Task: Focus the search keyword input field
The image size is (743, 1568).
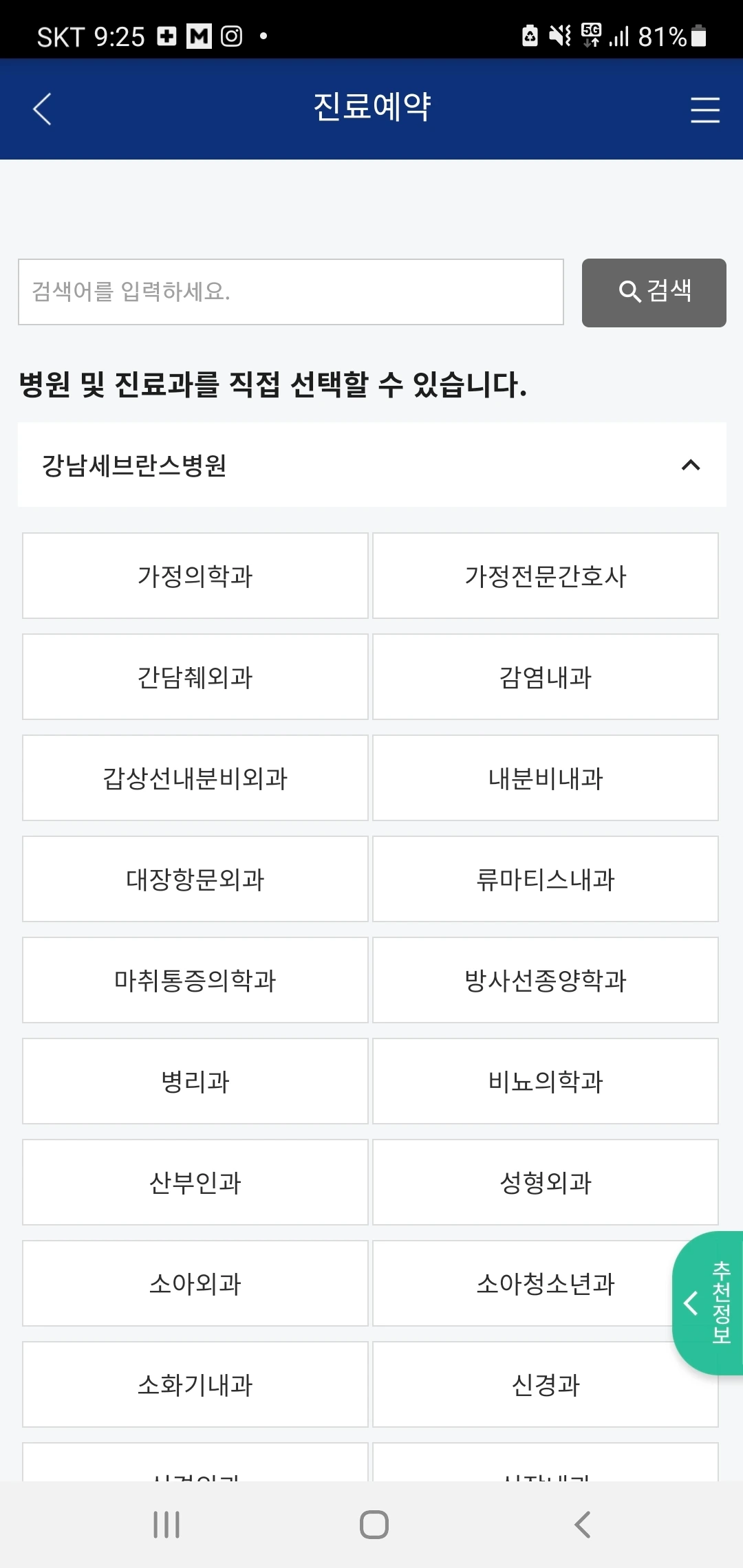Action: tap(291, 292)
